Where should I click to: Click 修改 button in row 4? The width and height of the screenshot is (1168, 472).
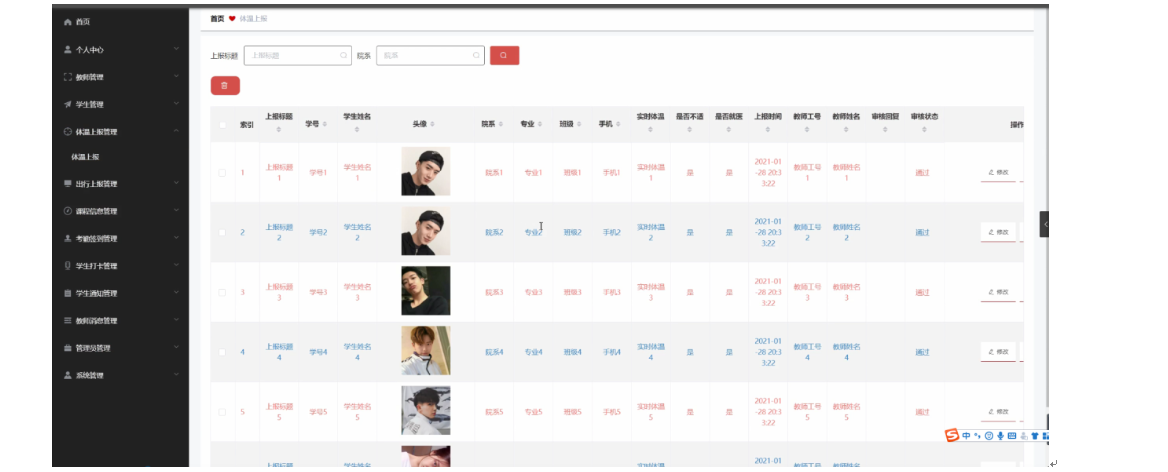[x=998, y=351]
